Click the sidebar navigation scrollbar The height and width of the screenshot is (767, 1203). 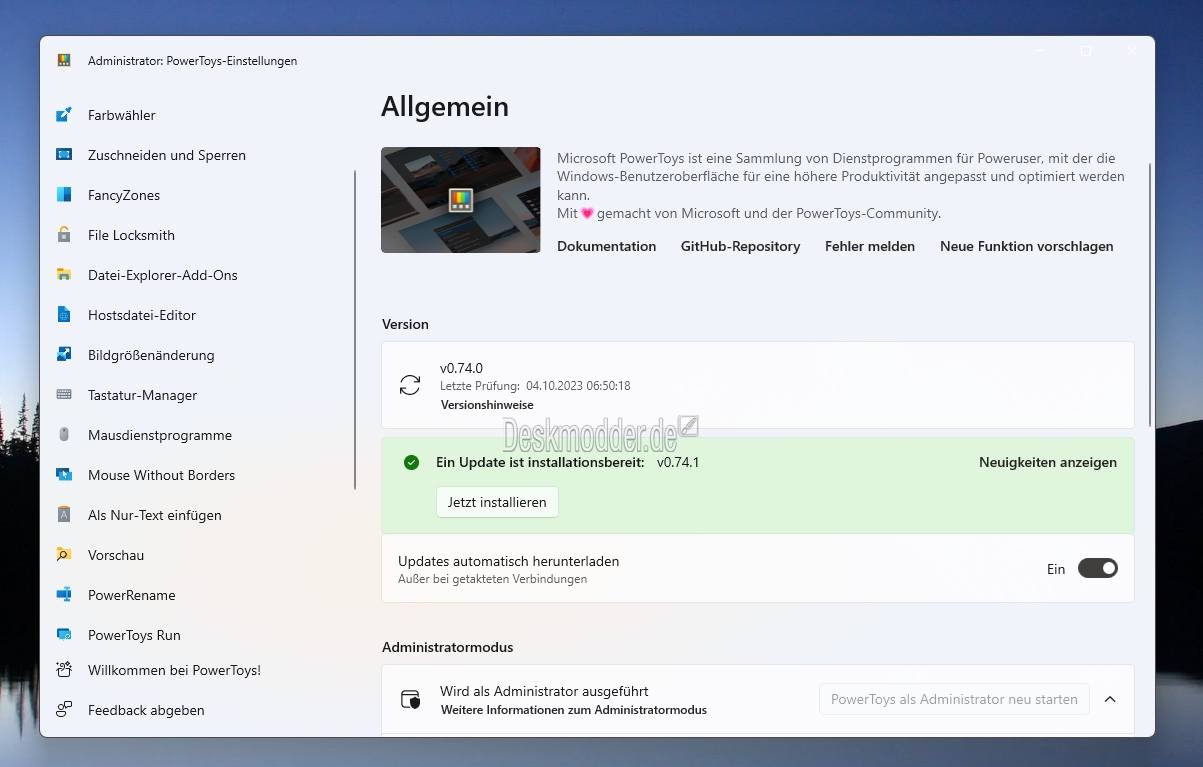[355, 330]
